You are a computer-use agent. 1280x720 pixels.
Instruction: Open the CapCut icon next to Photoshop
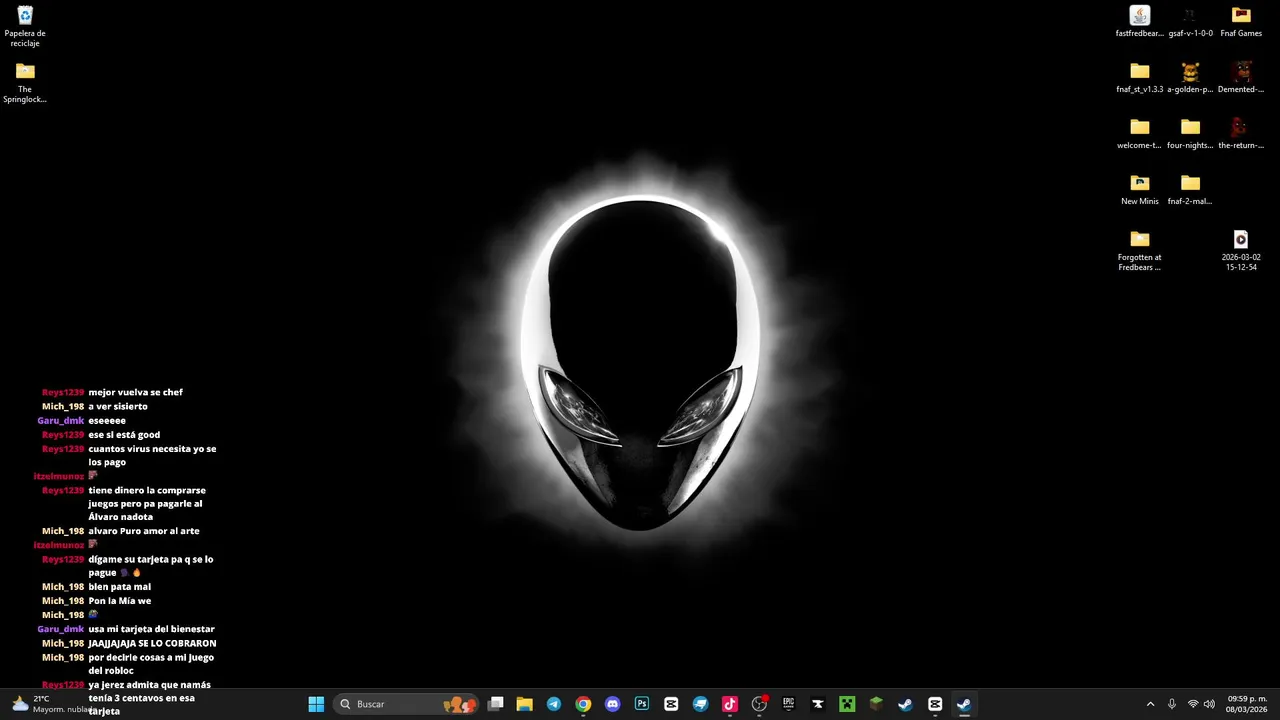(671, 704)
